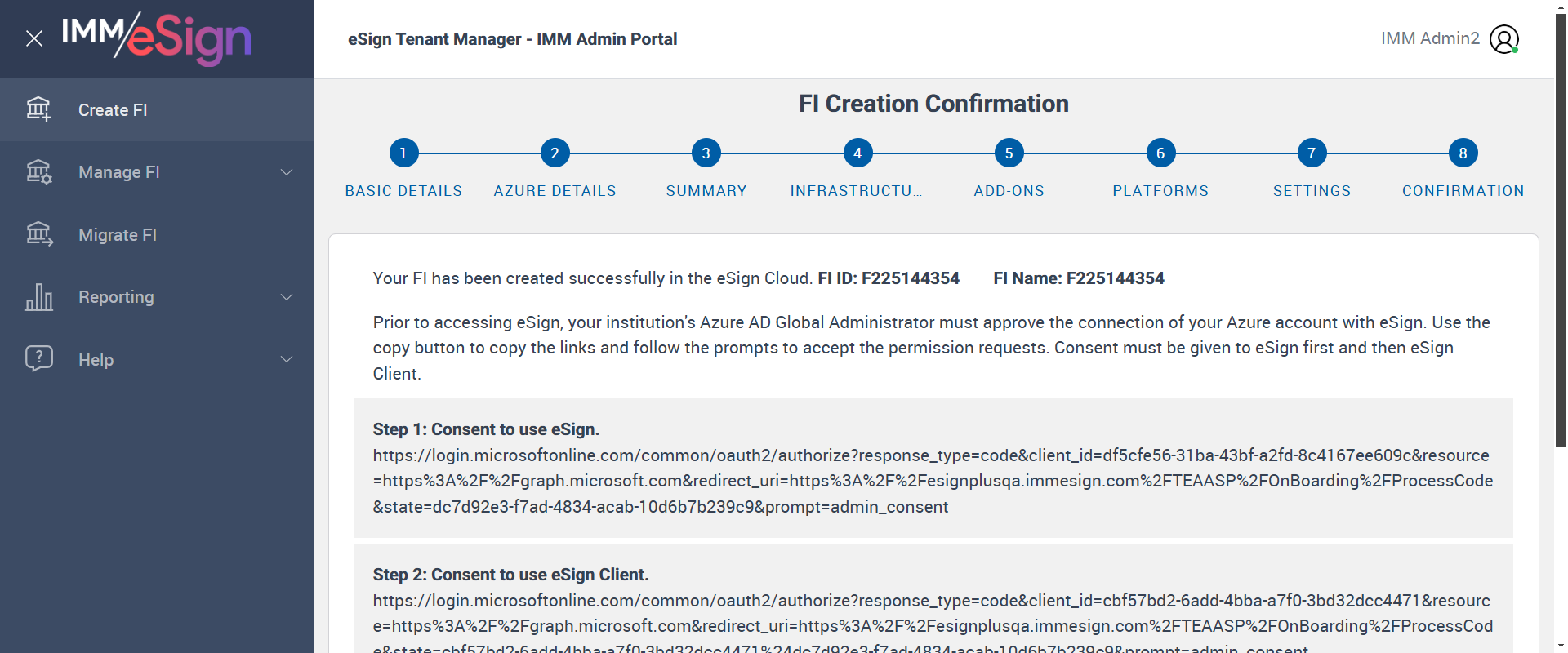This screenshot has width=1568, height=653.
Task: Click the Migrate FI bank arrow icon
Action: (38, 234)
